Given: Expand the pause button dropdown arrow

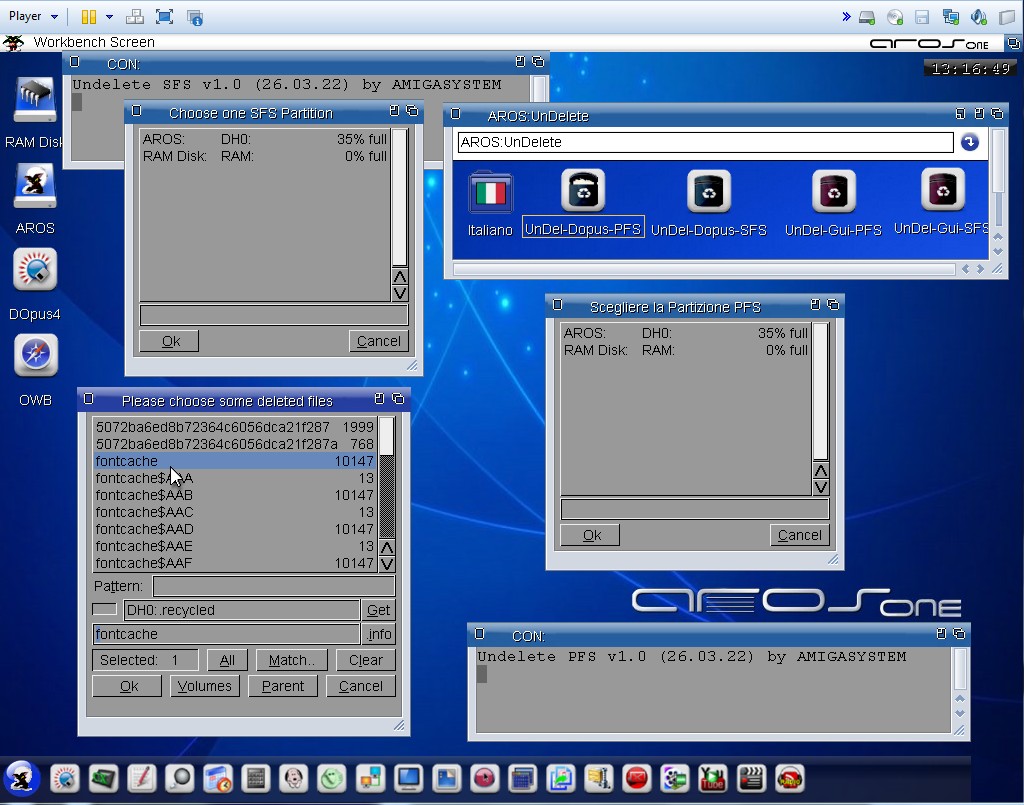Looking at the screenshot, I should tap(109, 17).
